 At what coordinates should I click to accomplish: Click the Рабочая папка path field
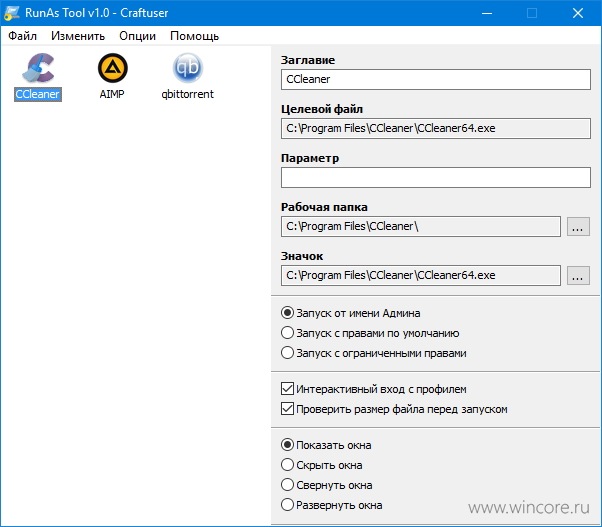[421, 226]
